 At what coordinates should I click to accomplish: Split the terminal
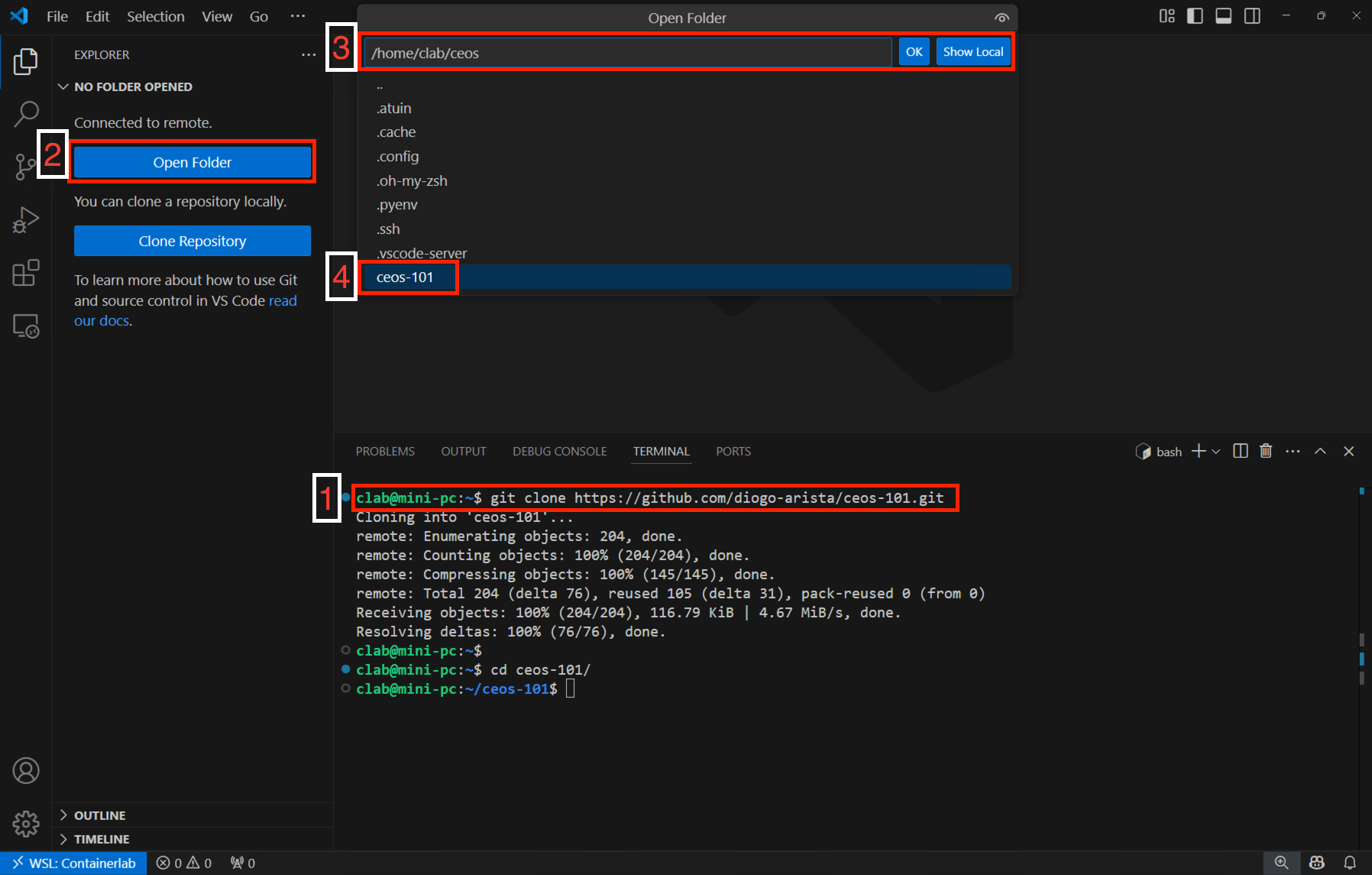pyautogui.click(x=1239, y=451)
